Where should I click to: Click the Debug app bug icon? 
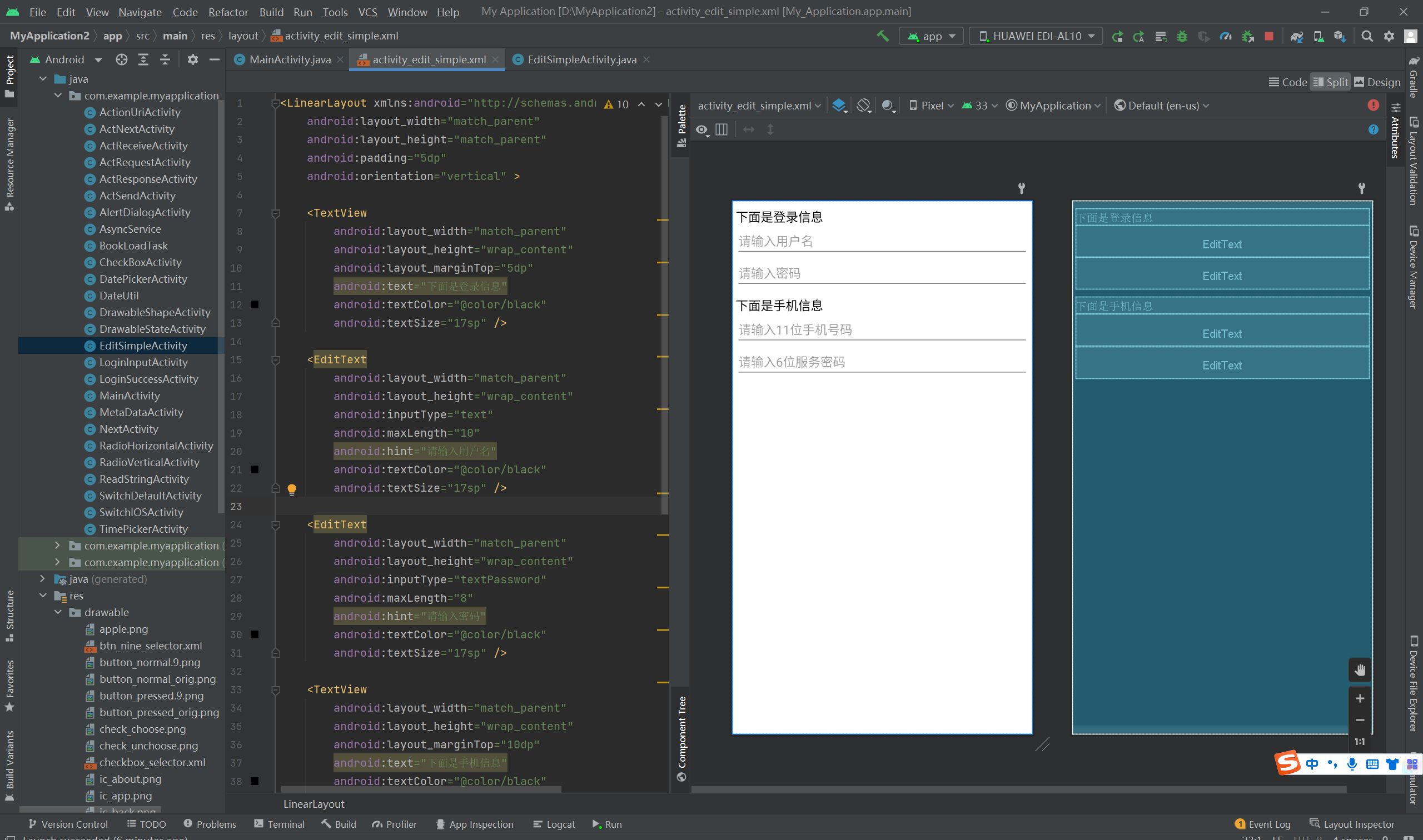[x=1182, y=36]
